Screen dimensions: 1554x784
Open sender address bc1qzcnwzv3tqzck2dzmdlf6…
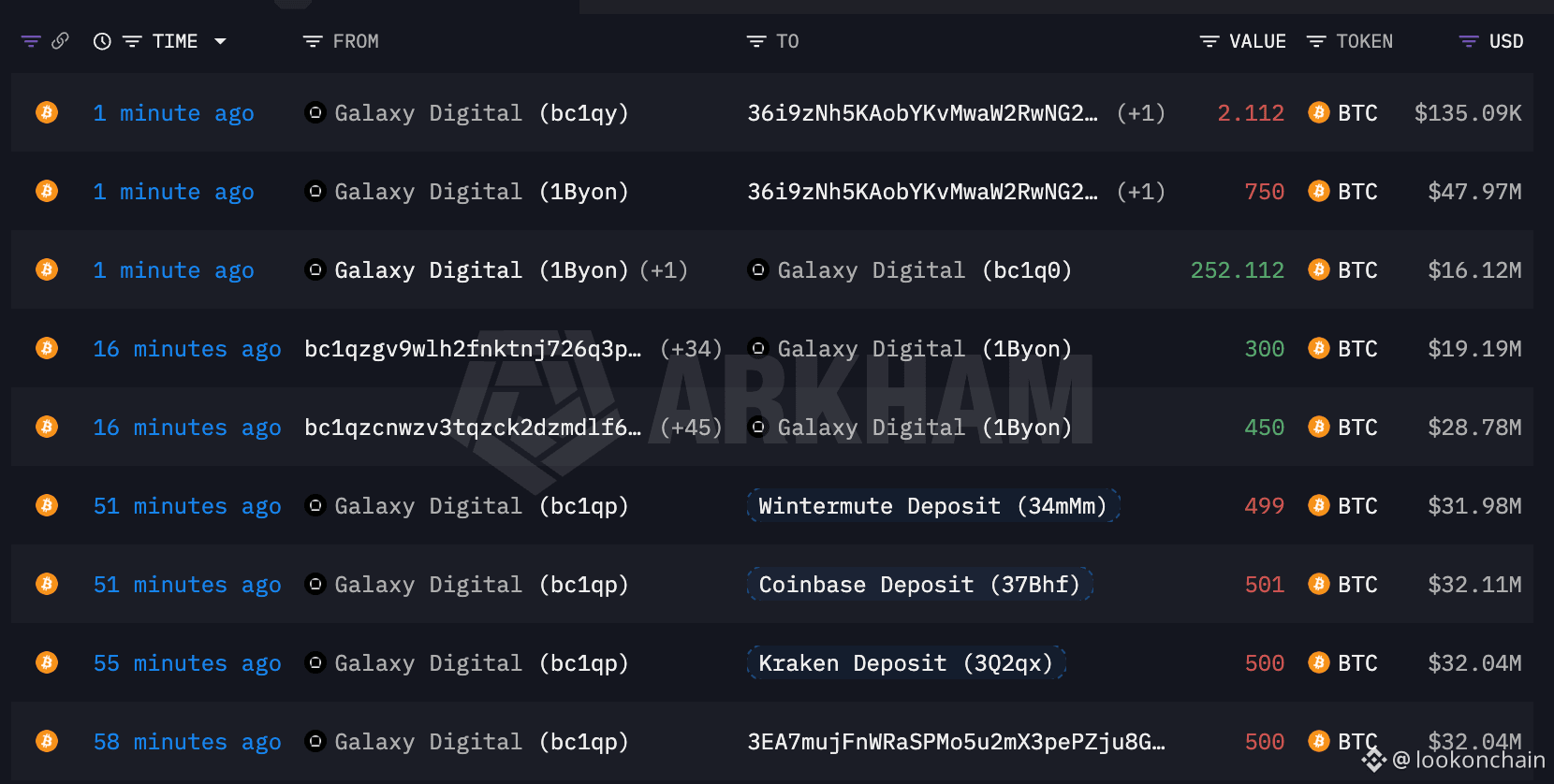pyautogui.click(x=473, y=428)
